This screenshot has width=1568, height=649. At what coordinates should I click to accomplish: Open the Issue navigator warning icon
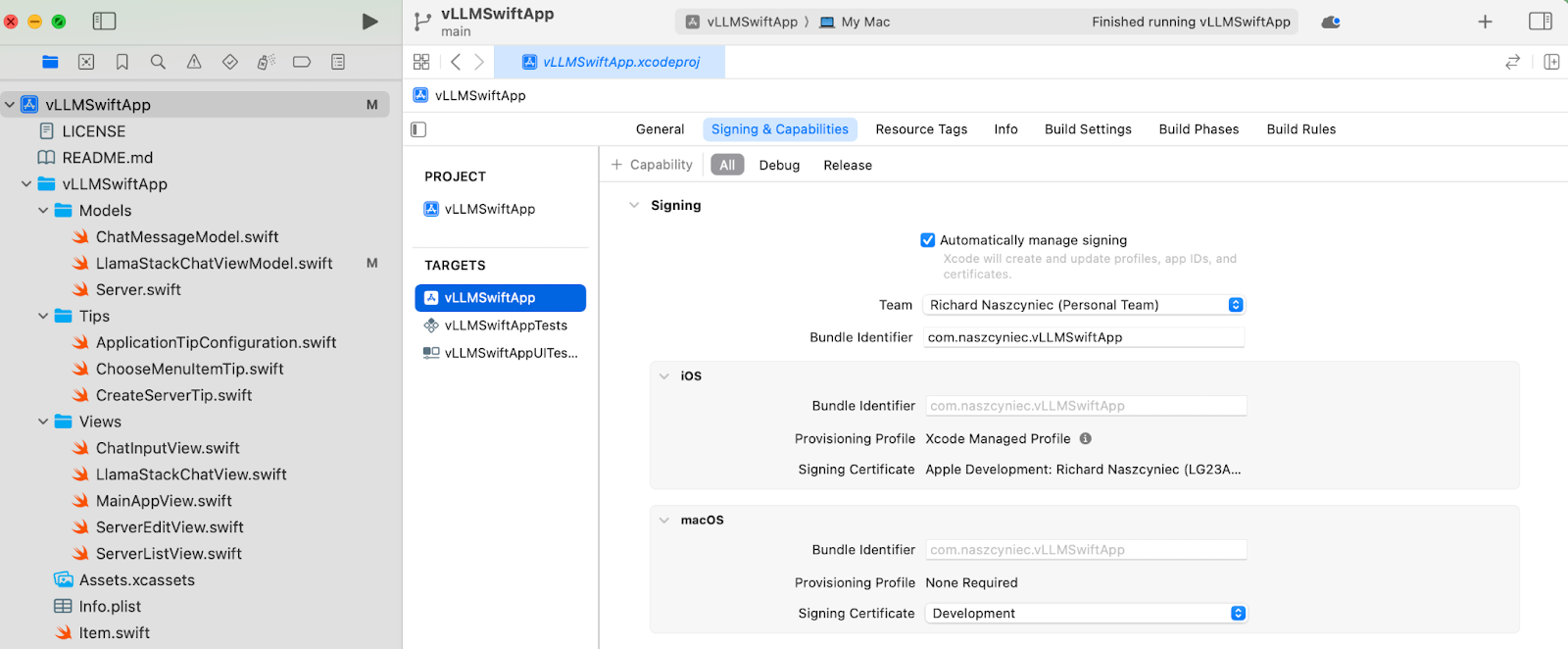click(x=194, y=62)
